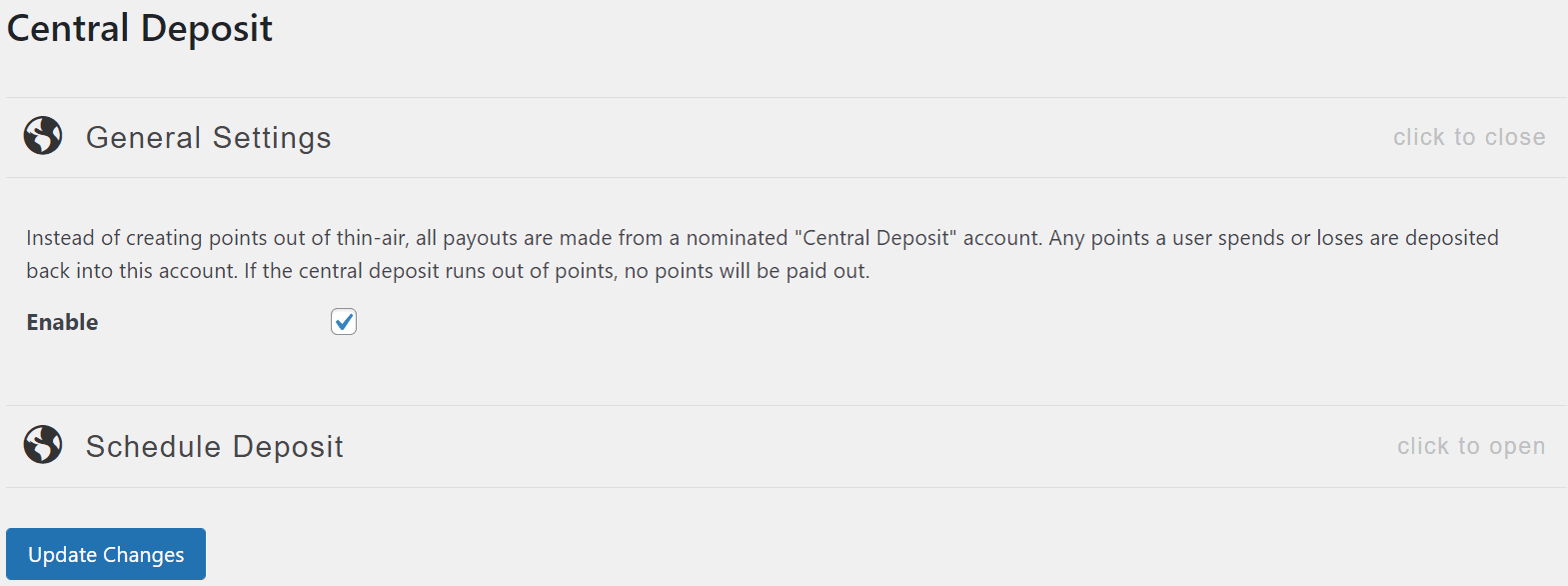This screenshot has width=1568, height=586.
Task: Save settings with Update Changes
Action: [105, 553]
